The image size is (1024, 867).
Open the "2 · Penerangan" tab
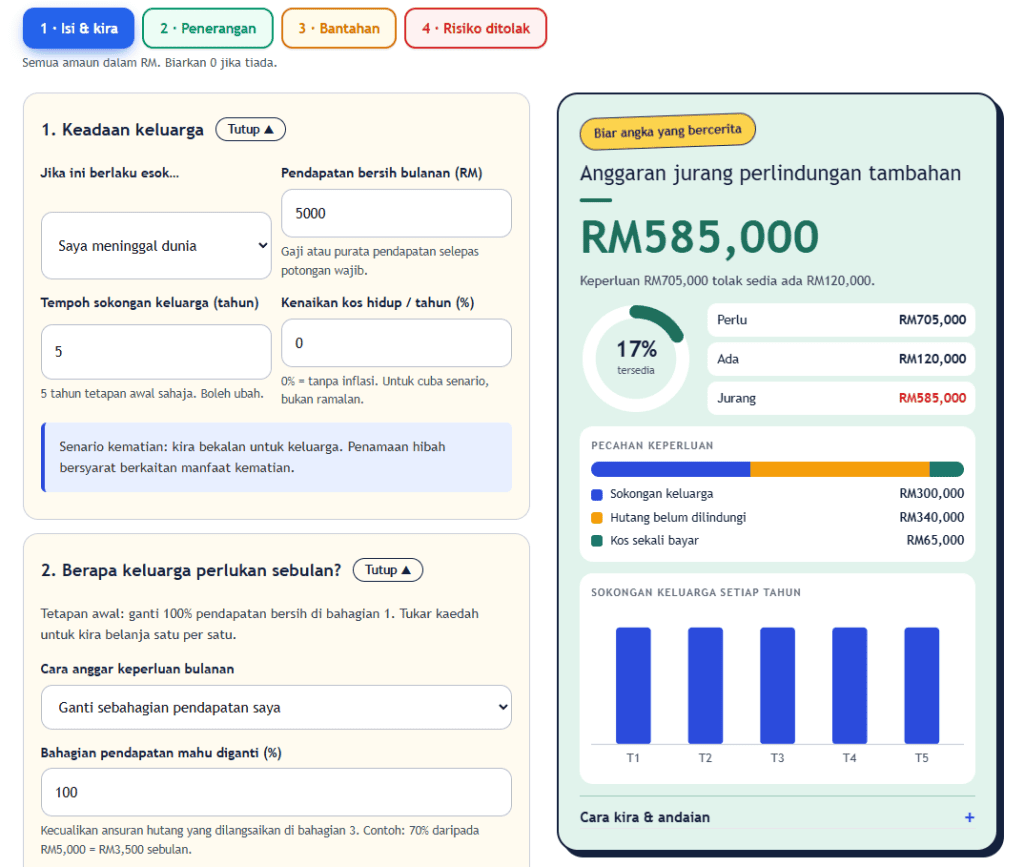(208, 28)
